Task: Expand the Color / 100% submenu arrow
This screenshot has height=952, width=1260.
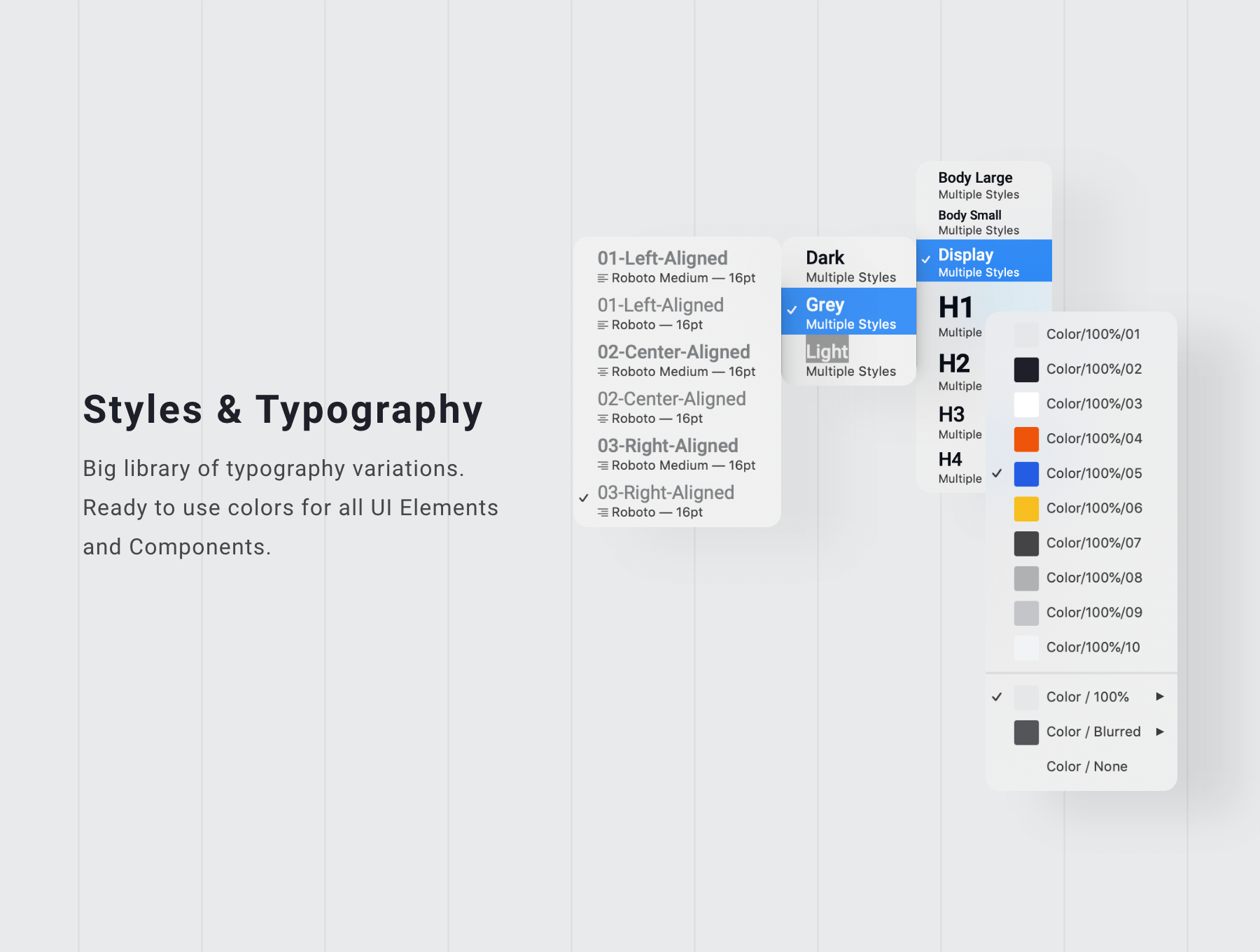Action: [1160, 696]
